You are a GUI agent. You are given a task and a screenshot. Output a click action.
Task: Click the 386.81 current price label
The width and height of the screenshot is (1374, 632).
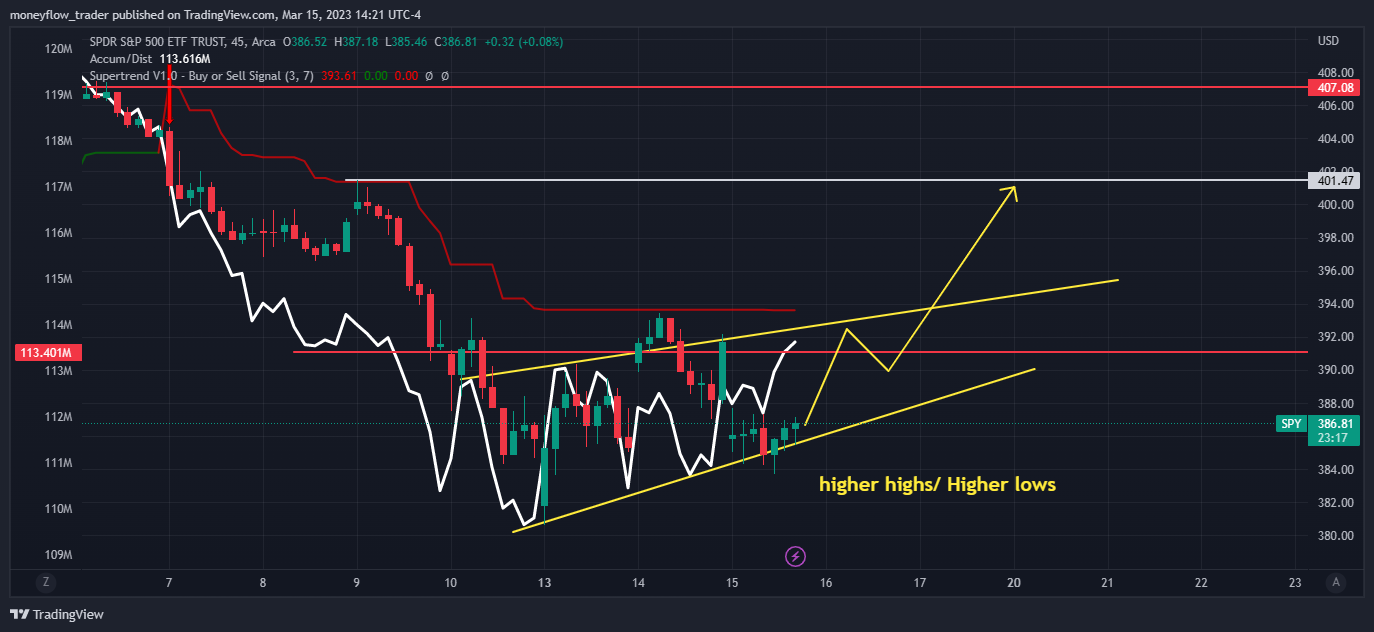tap(1336, 424)
